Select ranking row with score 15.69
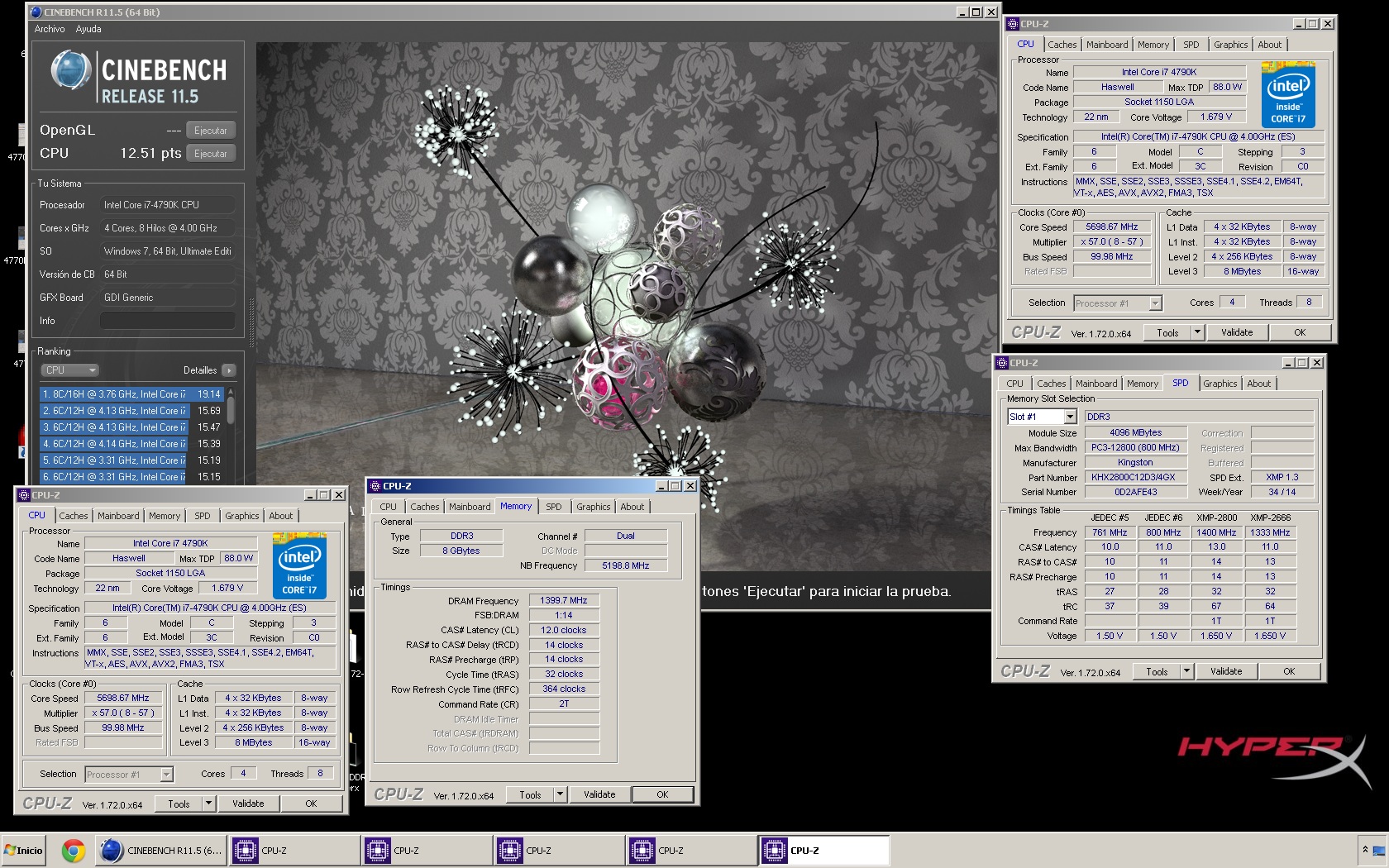The width and height of the screenshot is (1389, 868). [x=131, y=411]
